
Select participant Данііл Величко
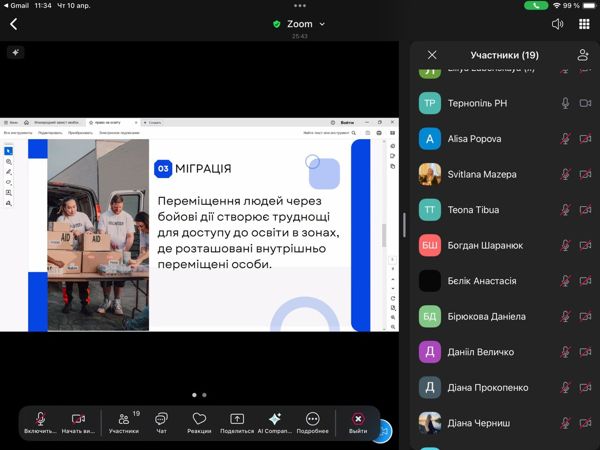[x=504, y=352]
